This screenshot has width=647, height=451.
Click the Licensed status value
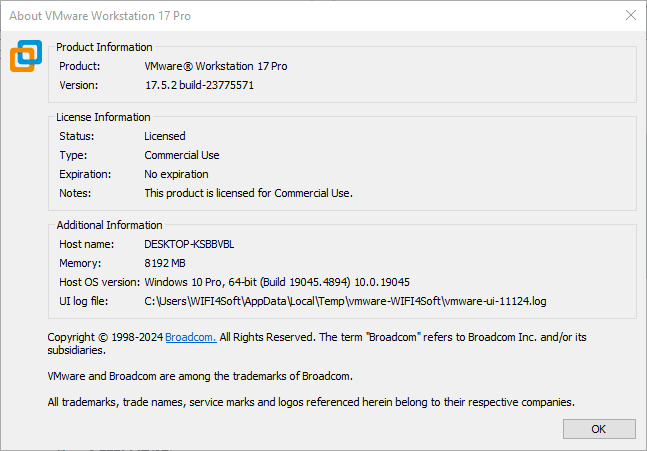click(165, 136)
